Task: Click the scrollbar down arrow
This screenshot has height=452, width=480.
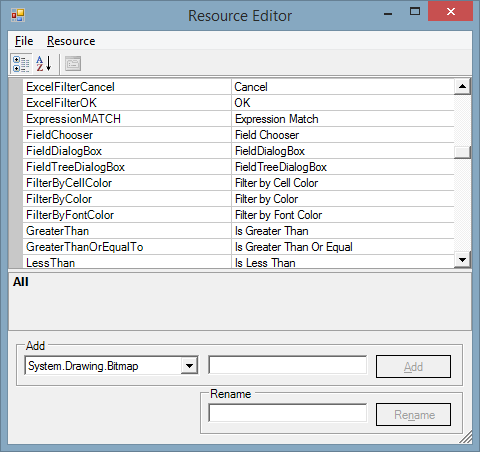Action: tap(462, 259)
